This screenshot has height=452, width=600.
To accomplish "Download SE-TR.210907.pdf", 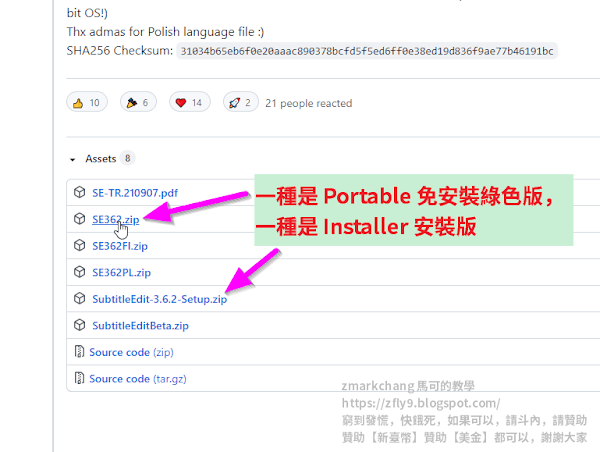I will 135,193.
